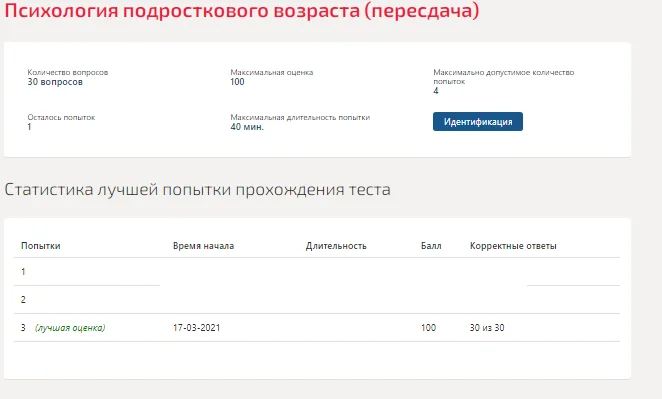Select attempt row number 1

(317, 271)
